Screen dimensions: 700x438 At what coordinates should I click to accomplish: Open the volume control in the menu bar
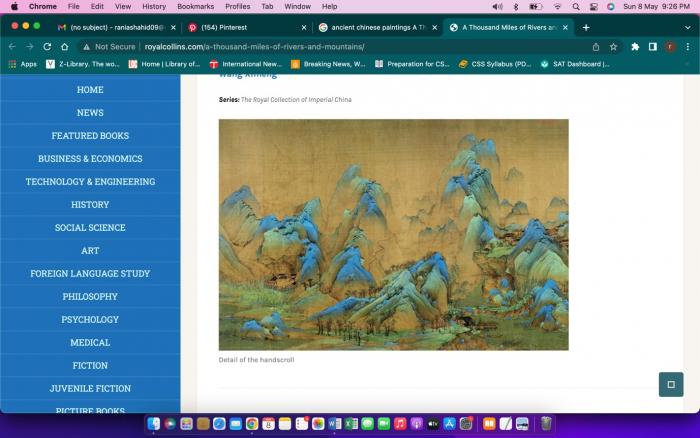click(x=497, y=7)
